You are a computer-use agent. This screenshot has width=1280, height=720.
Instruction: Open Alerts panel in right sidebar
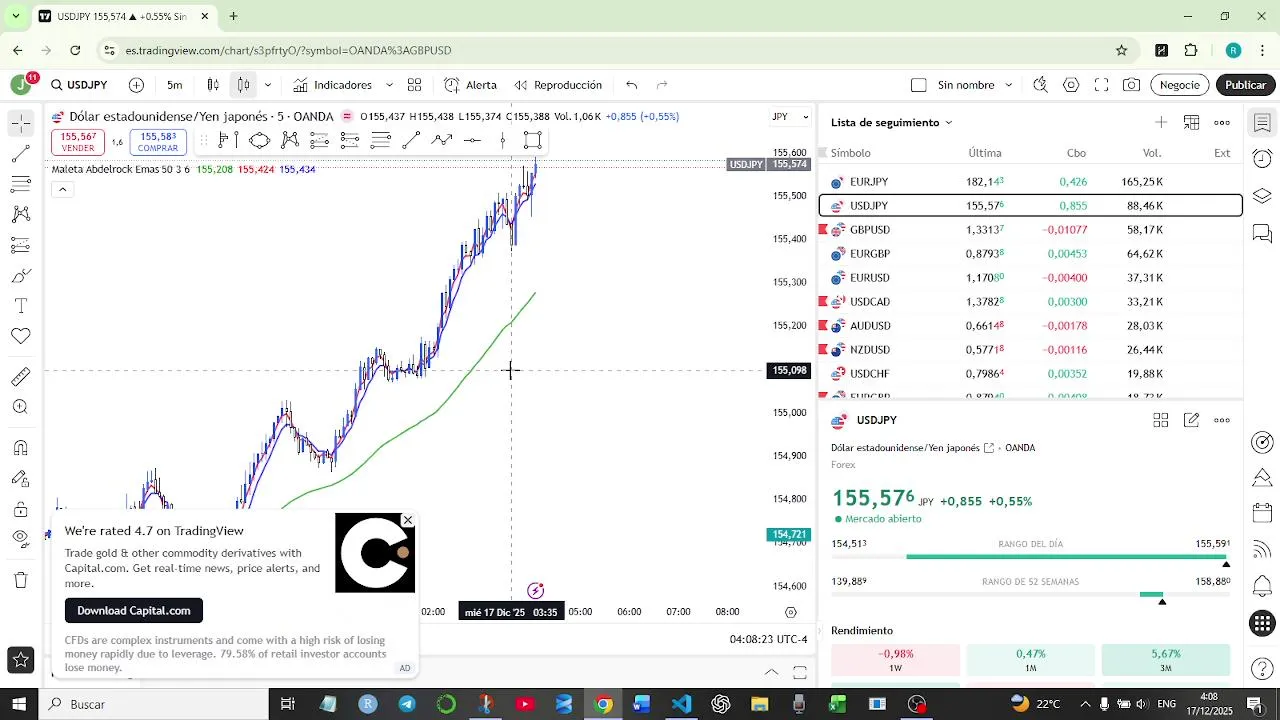pos(1262,159)
